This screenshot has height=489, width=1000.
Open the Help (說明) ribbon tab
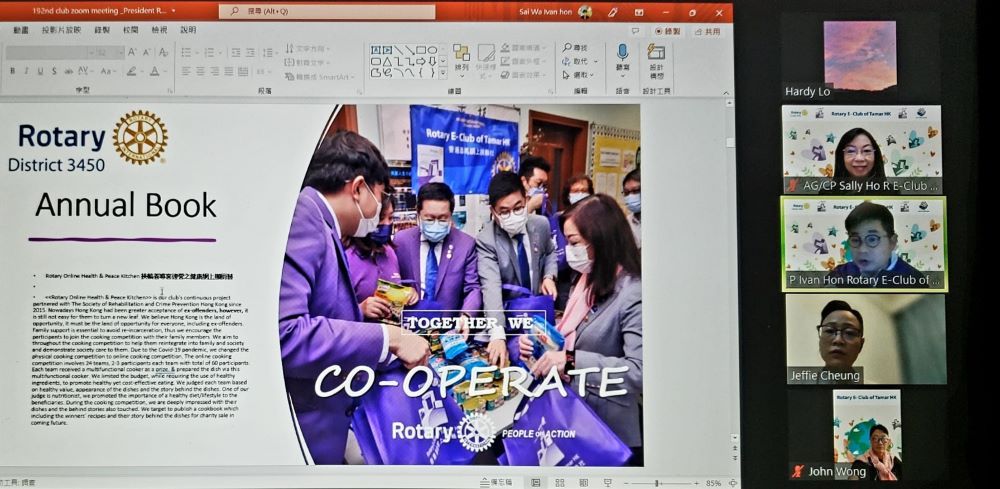pos(188,30)
